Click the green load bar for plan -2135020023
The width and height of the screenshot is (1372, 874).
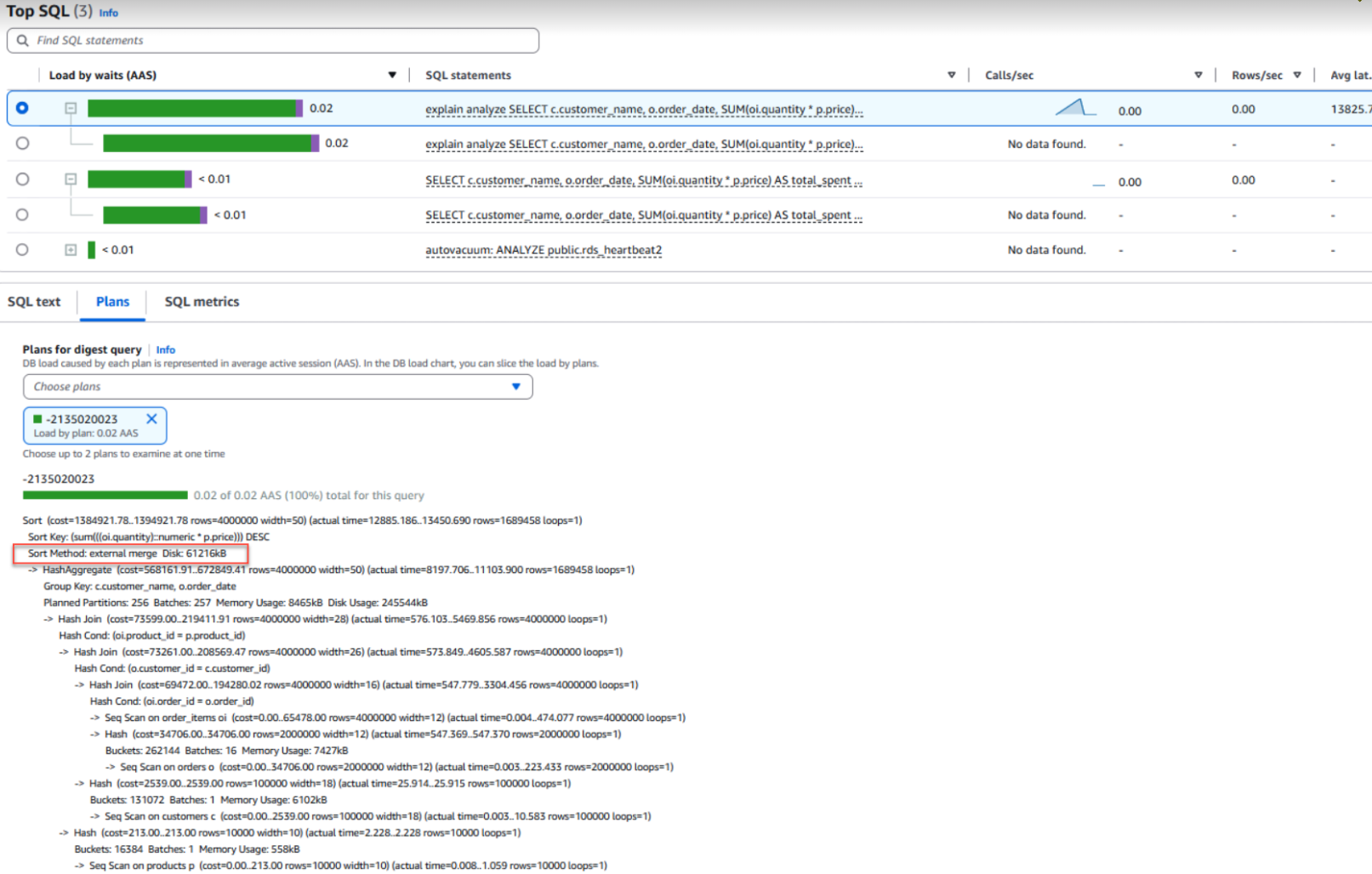(x=105, y=495)
